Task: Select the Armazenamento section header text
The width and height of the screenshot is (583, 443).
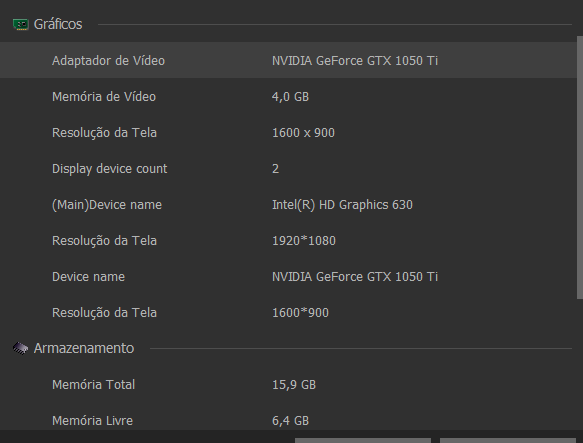Action: tap(84, 349)
